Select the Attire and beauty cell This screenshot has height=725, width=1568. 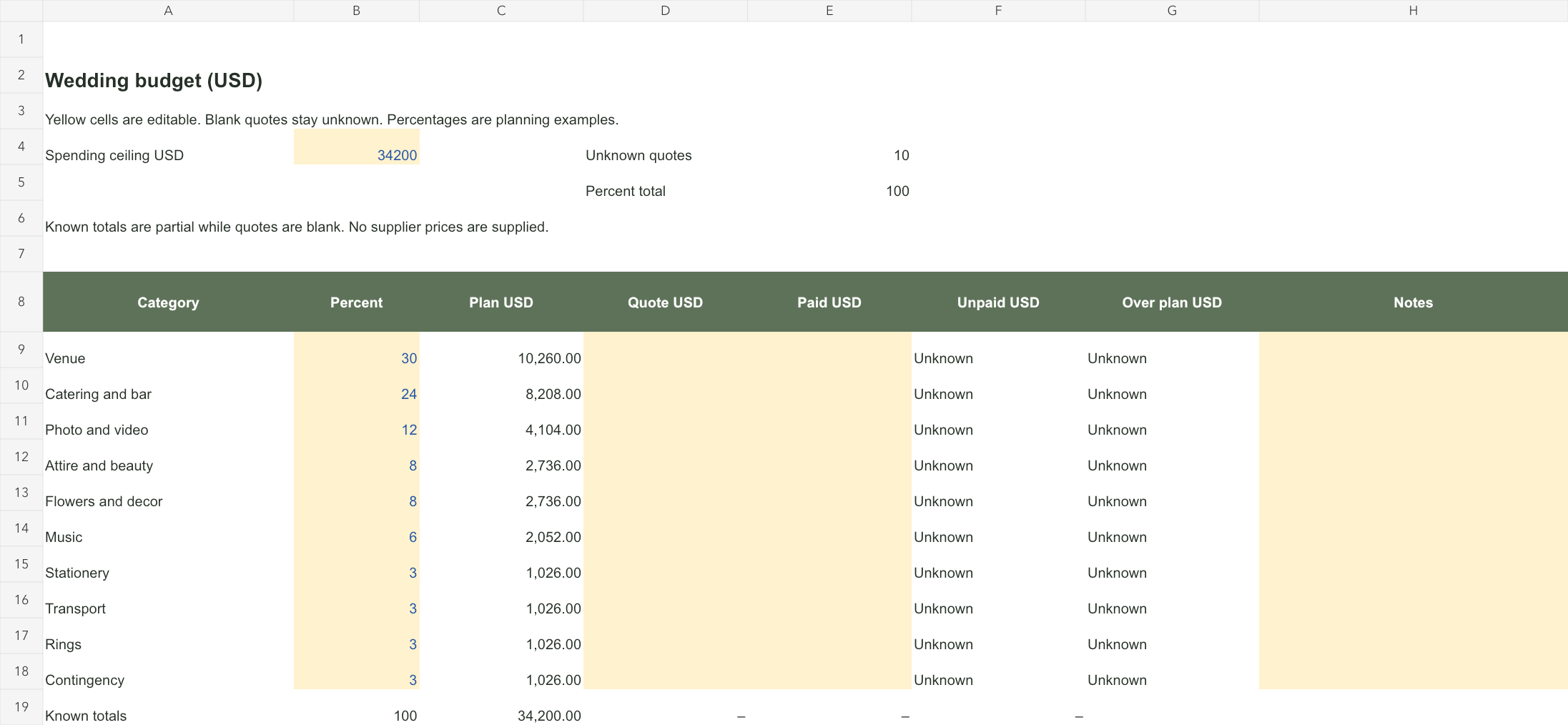click(x=168, y=457)
